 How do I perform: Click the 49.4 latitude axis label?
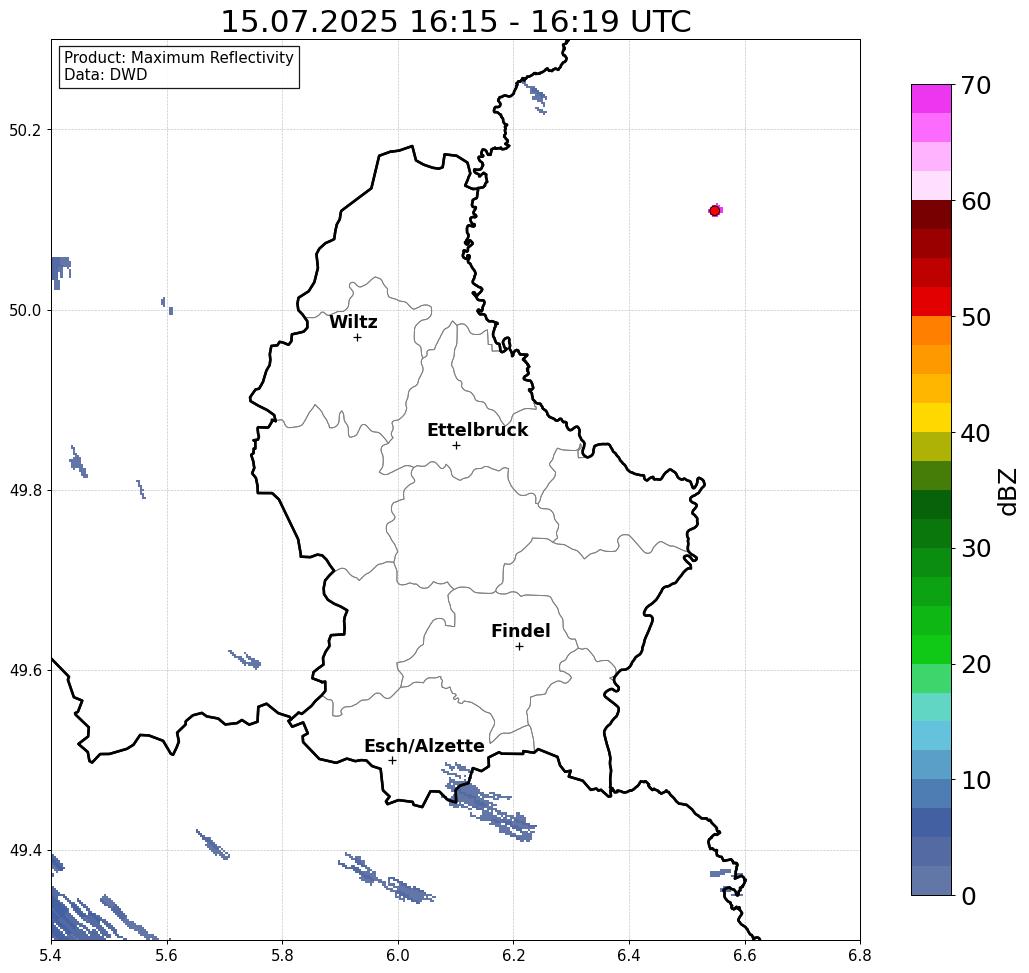[x=25, y=851]
